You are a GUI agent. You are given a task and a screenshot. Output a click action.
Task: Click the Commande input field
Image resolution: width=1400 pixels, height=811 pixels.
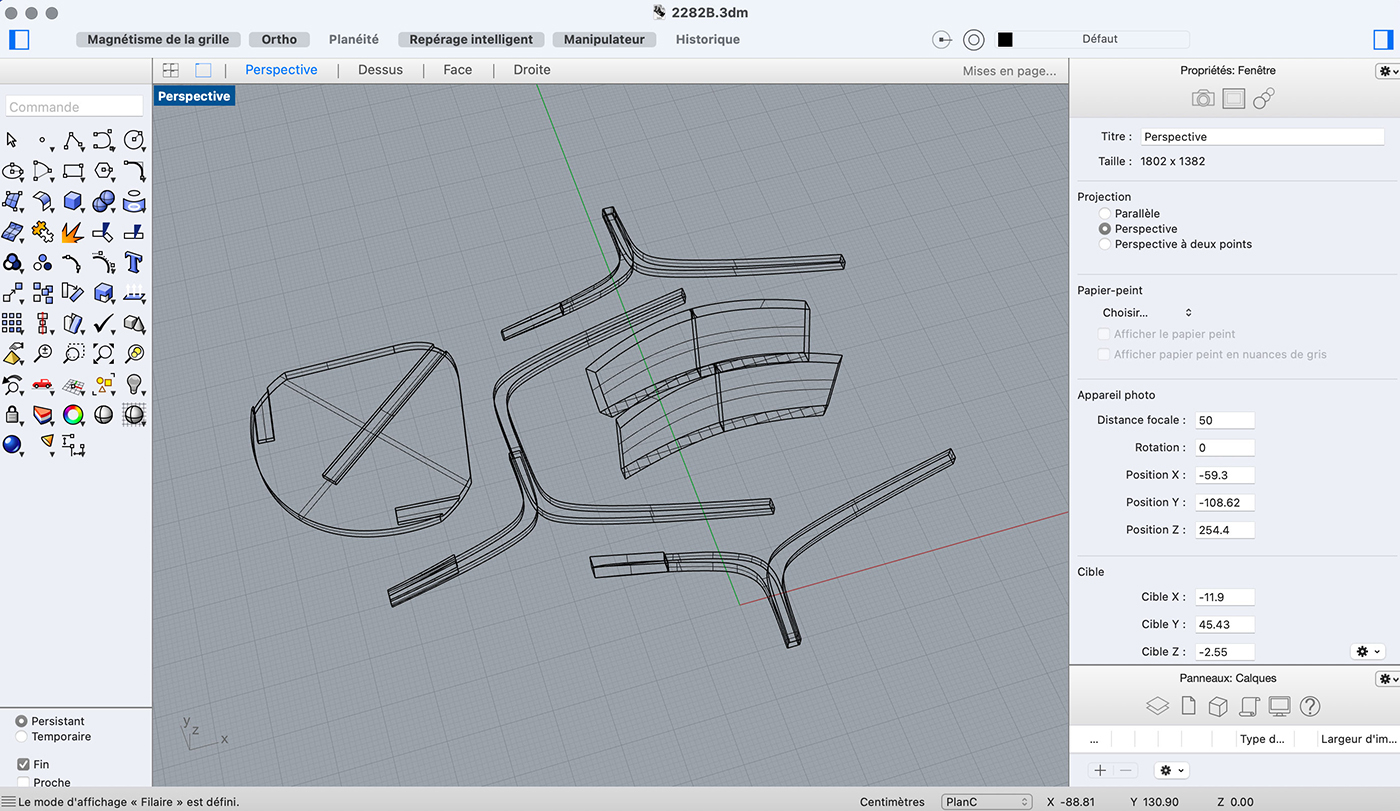tap(75, 107)
